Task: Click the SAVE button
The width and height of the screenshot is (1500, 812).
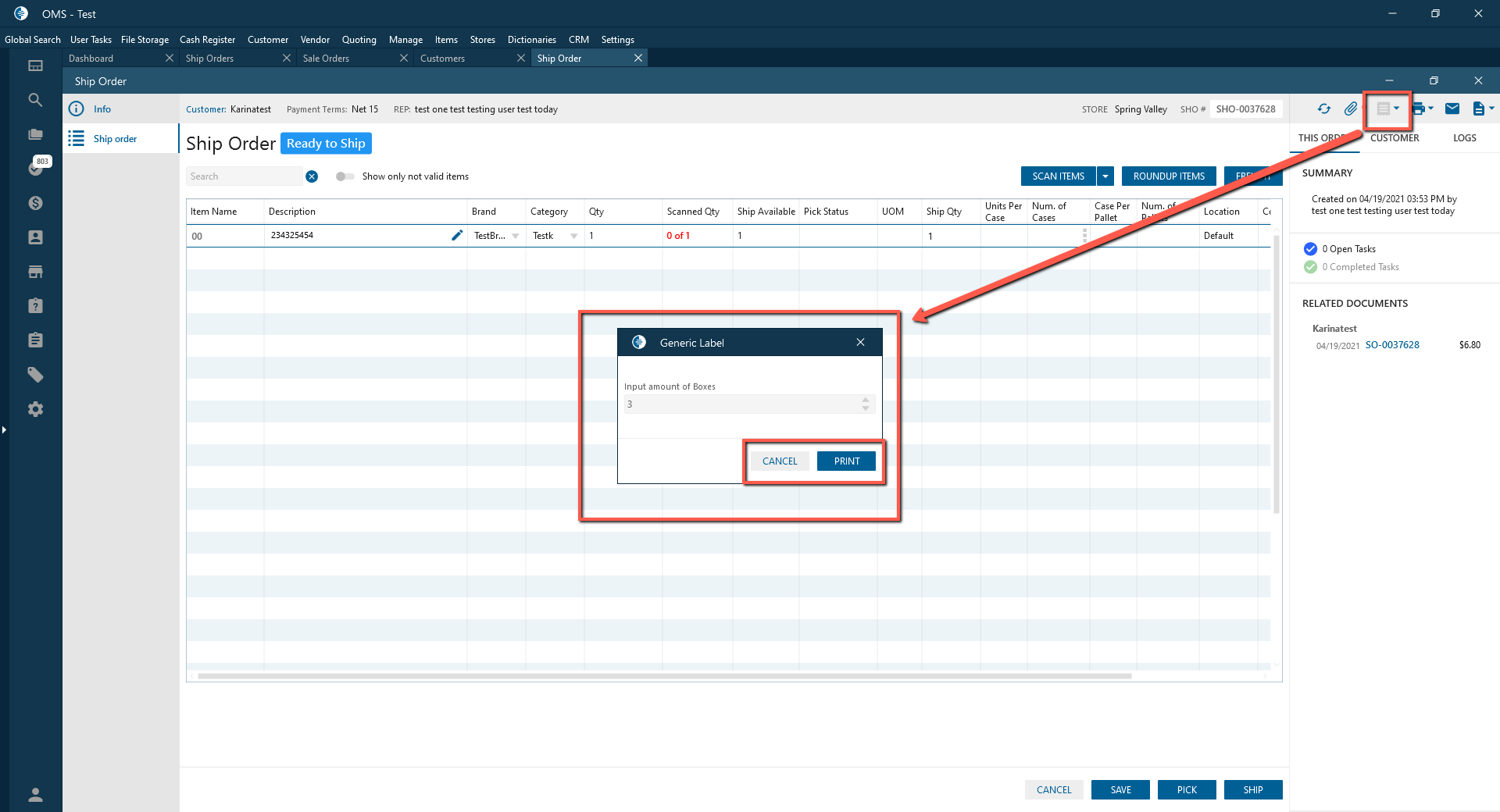Action: click(x=1121, y=790)
